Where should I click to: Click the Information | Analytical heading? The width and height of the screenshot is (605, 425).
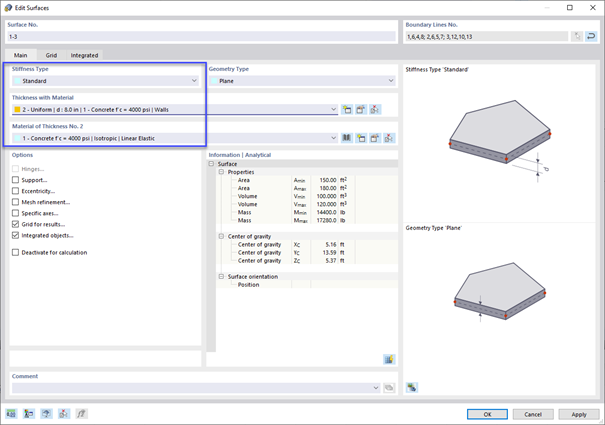[240, 155]
